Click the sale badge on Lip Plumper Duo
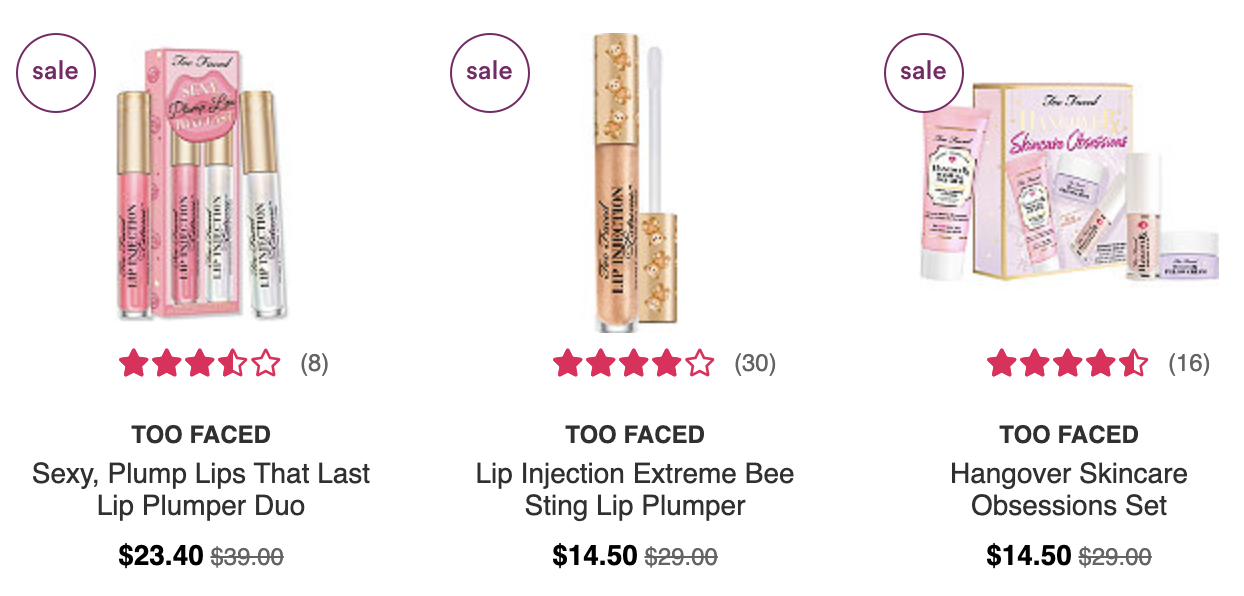The height and width of the screenshot is (596, 1244). (x=55, y=72)
